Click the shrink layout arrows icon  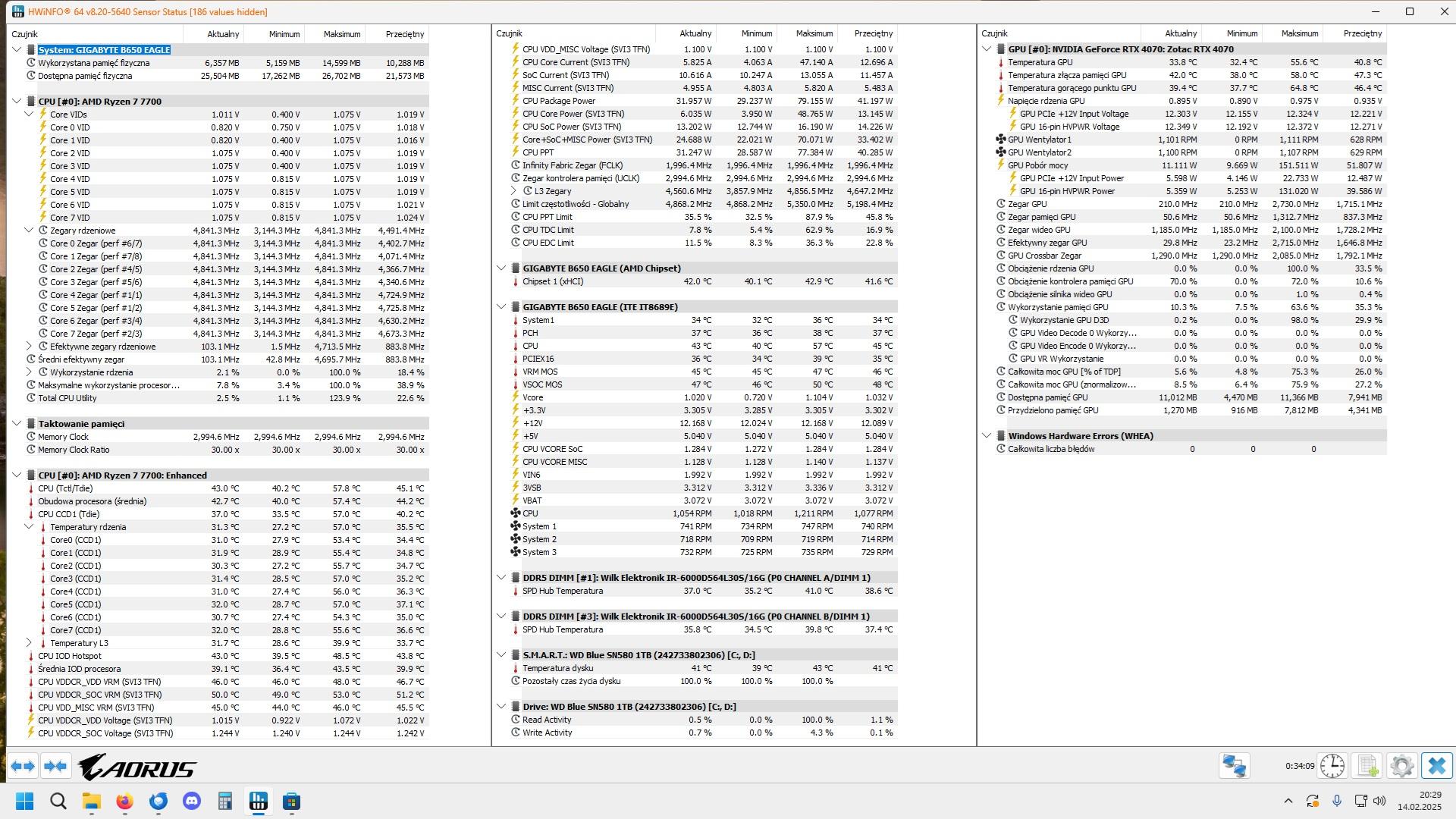coord(55,766)
